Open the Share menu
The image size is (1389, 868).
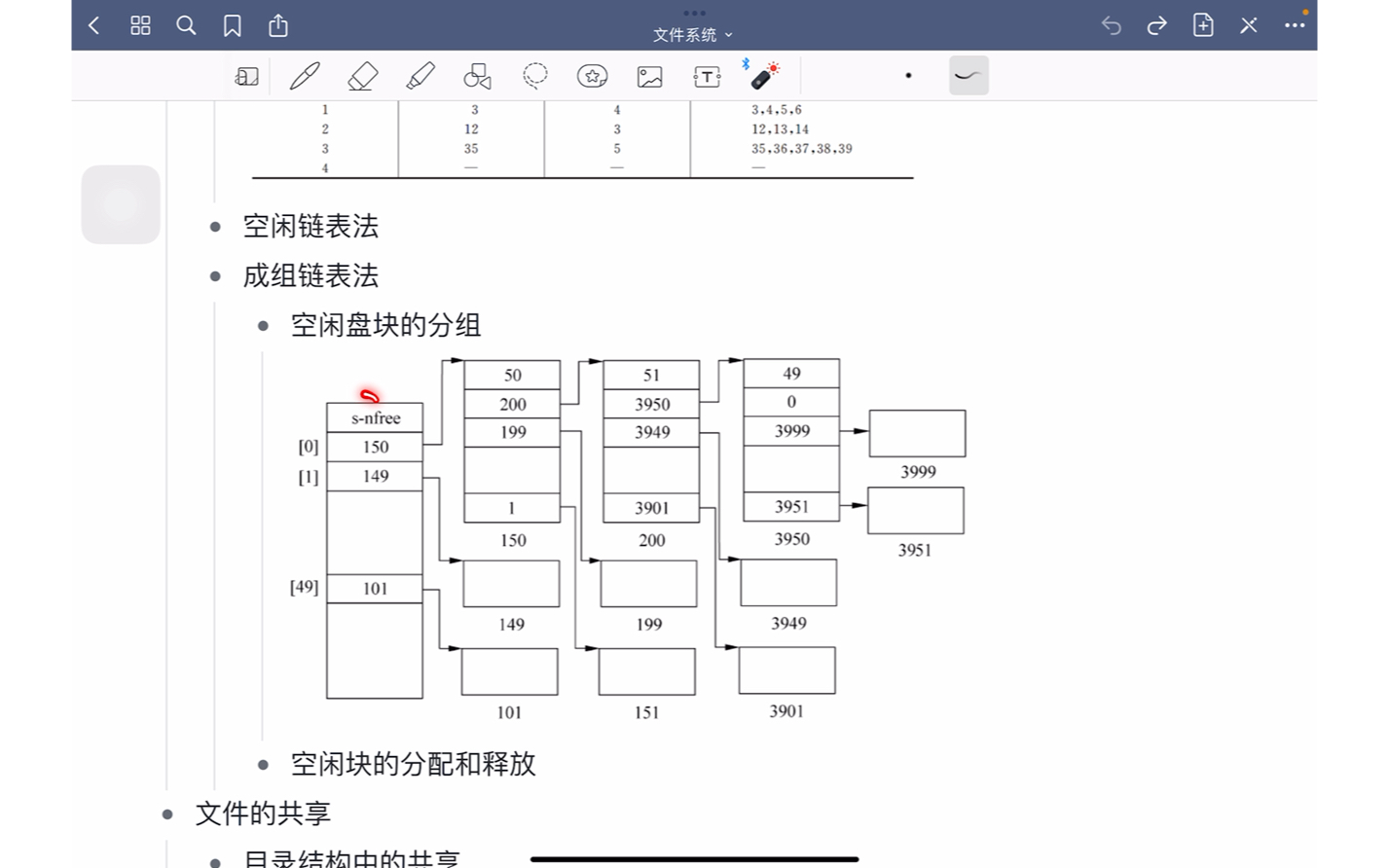[x=278, y=25]
